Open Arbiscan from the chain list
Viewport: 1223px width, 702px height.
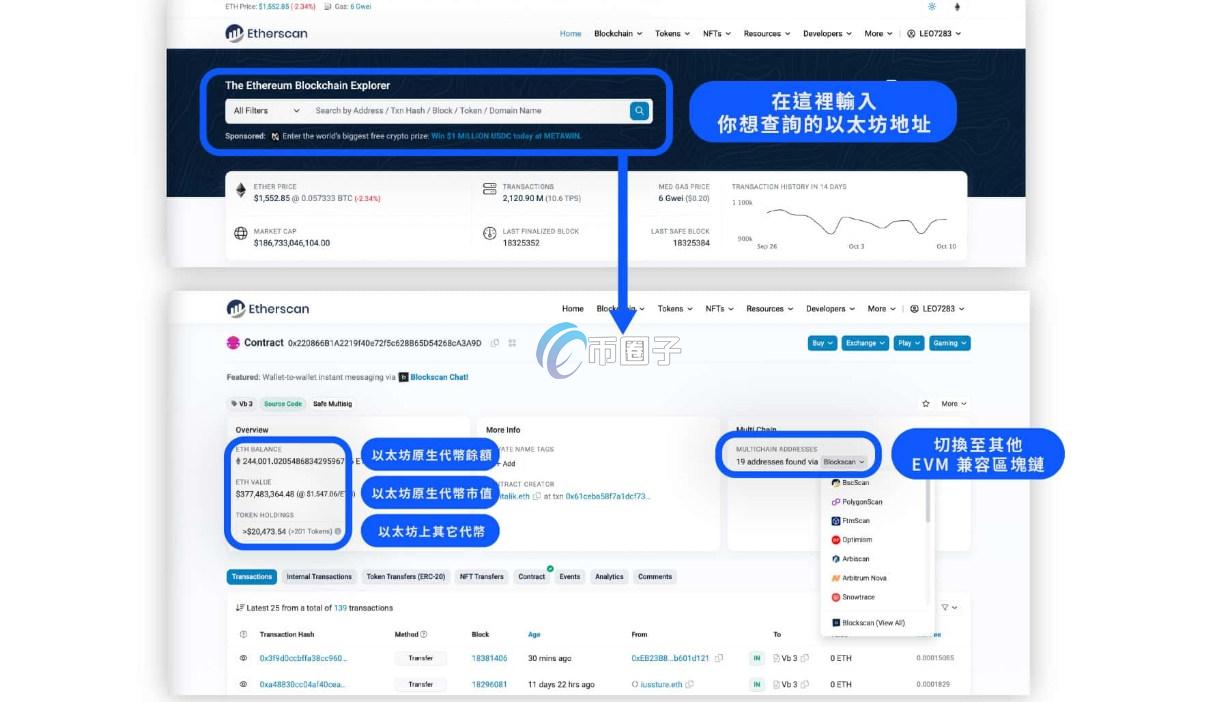point(855,558)
